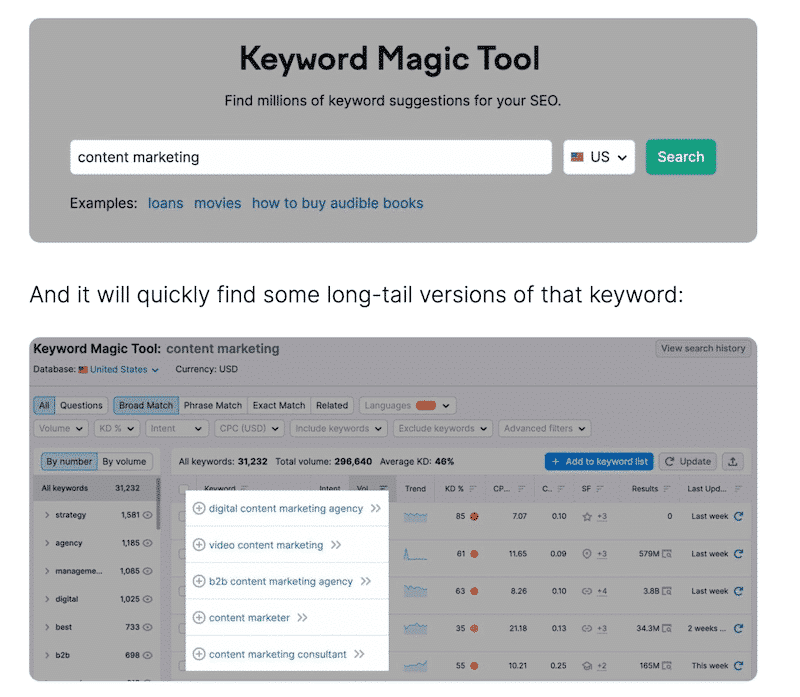Click the green Search button
This screenshot has width=800, height=697.
click(x=681, y=157)
